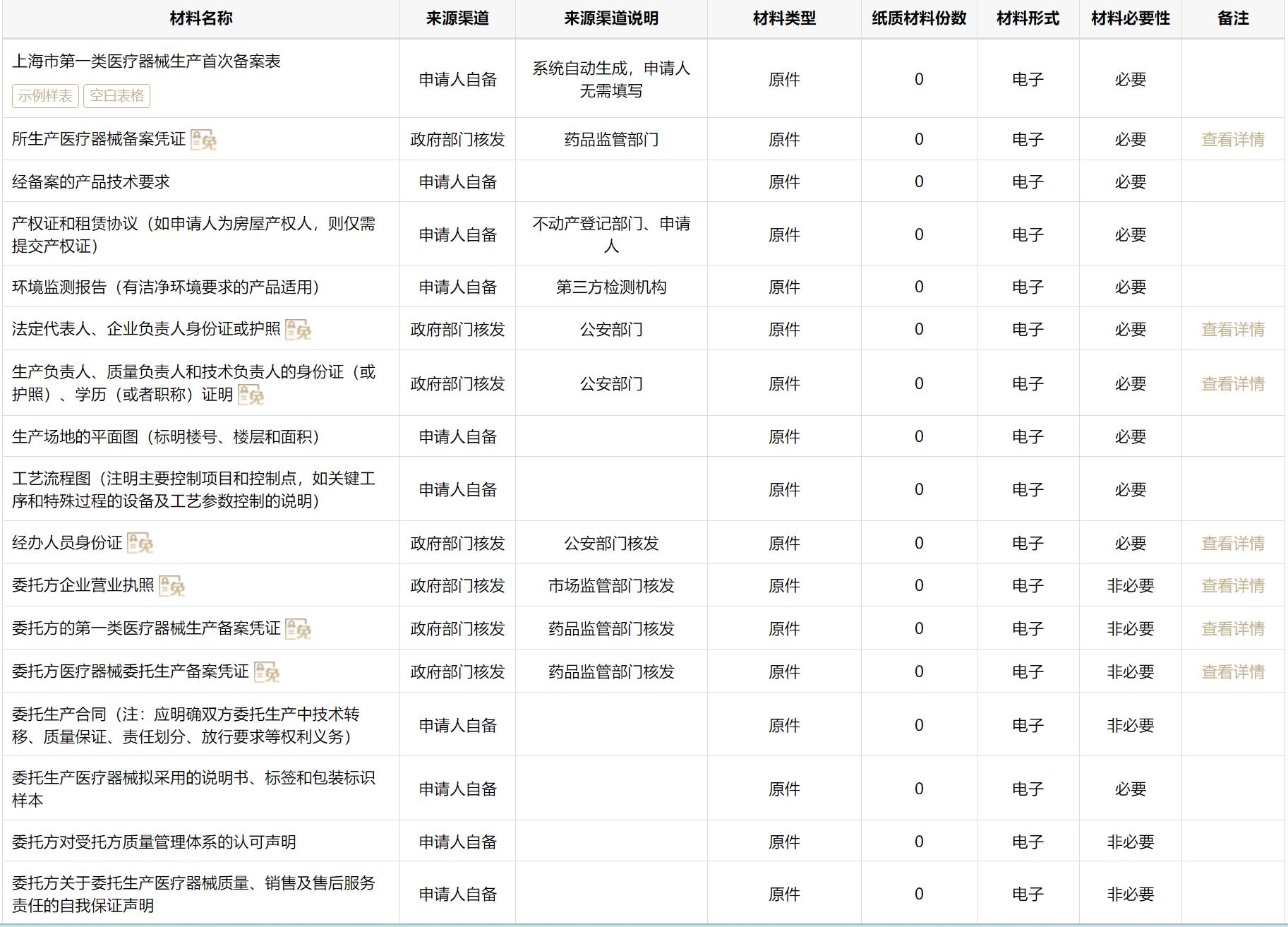Select 委托方关于委托生产医疗器械质量 self-guarantee statement

coord(194,895)
